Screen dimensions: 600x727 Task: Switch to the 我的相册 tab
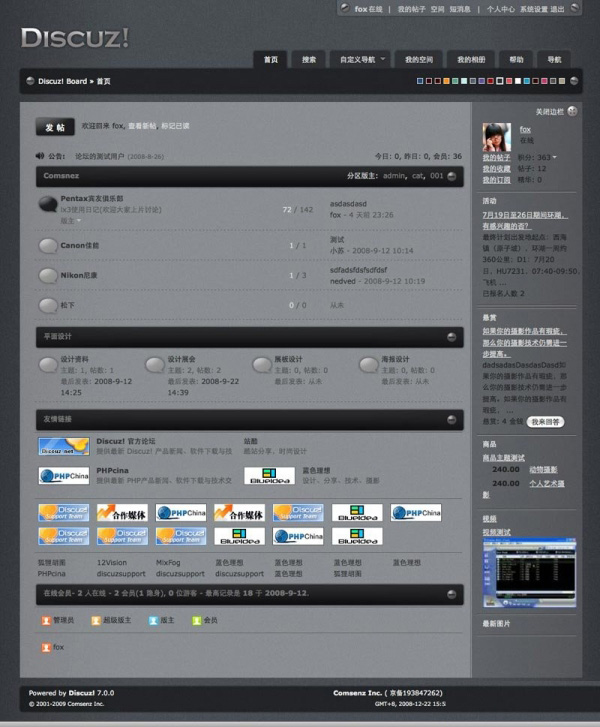tap(471, 60)
